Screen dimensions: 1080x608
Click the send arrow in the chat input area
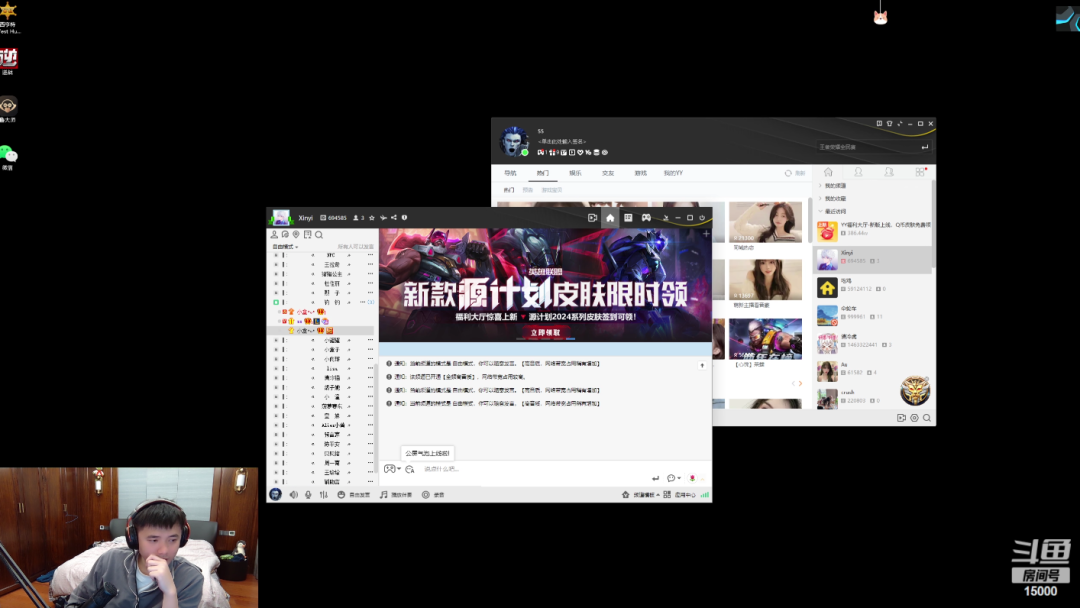[655, 478]
